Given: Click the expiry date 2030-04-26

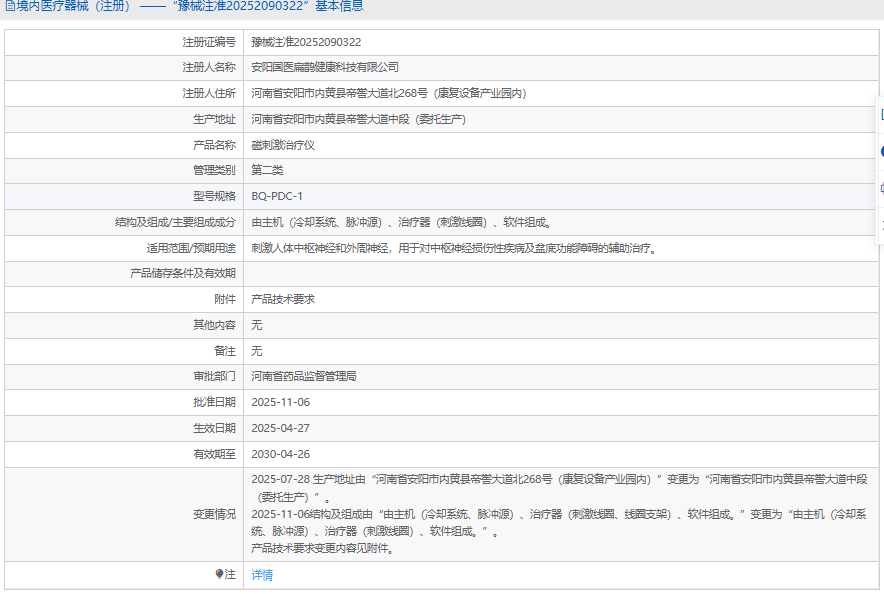Looking at the screenshot, I should [x=281, y=454].
